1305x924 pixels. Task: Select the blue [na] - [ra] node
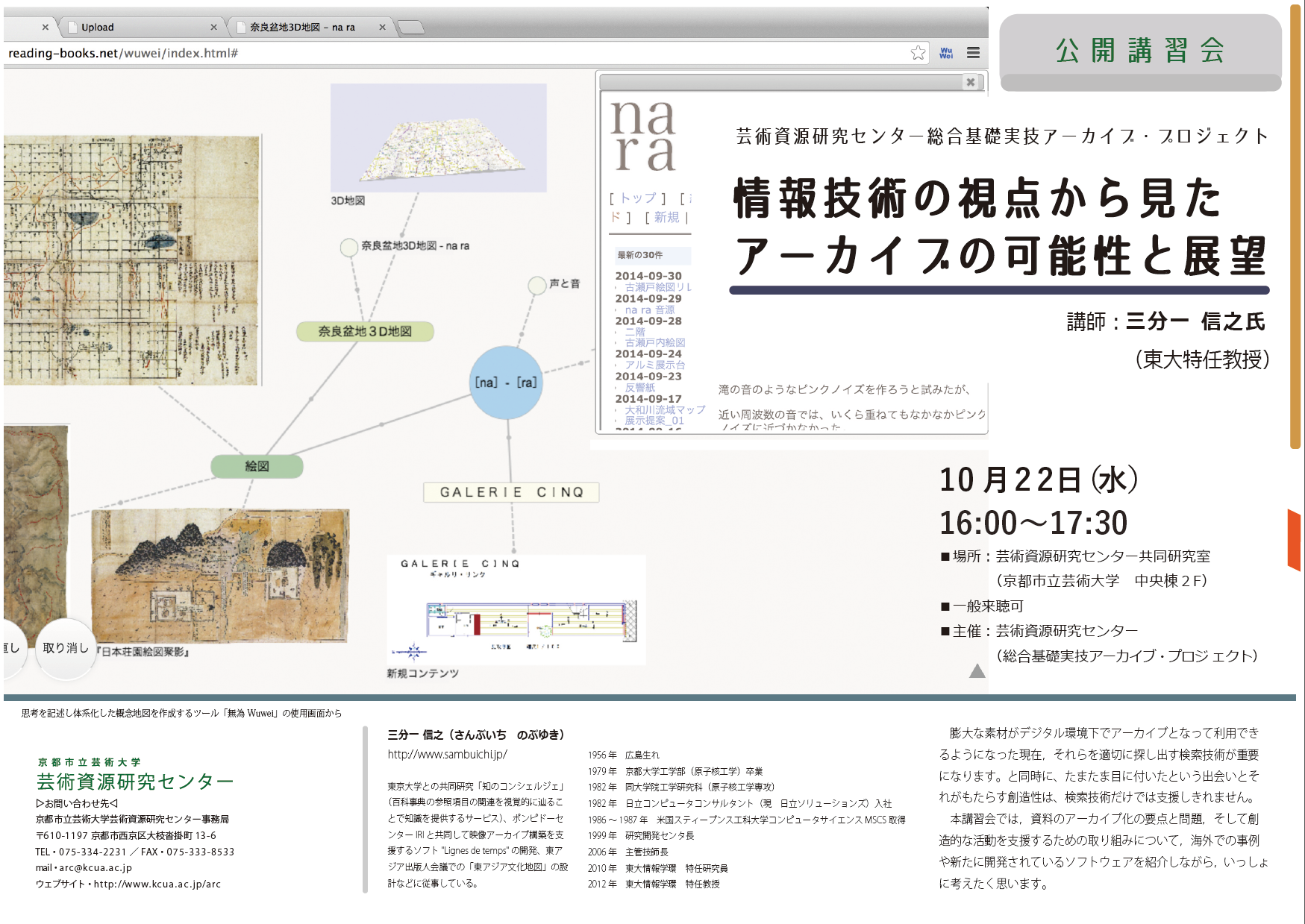click(x=506, y=382)
